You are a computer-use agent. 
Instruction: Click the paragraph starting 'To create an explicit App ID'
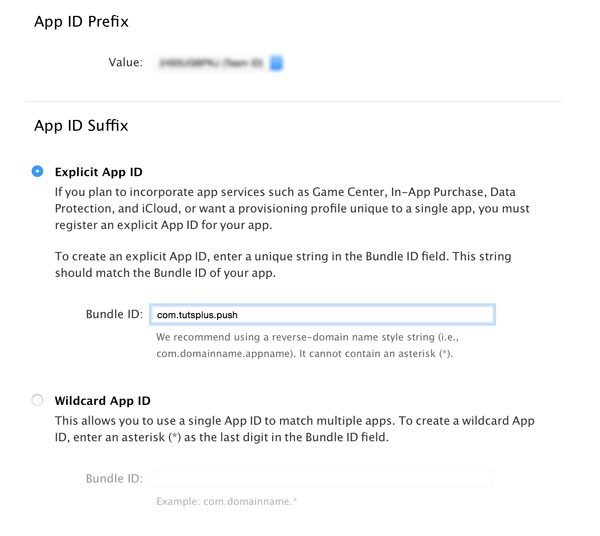tap(283, 264)
